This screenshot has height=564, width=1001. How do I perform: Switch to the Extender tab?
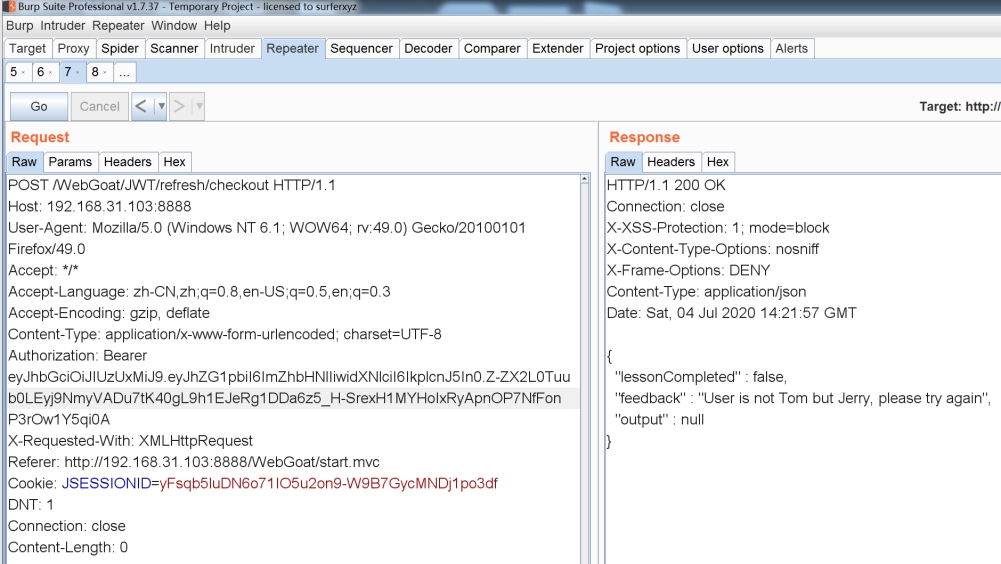557,49
